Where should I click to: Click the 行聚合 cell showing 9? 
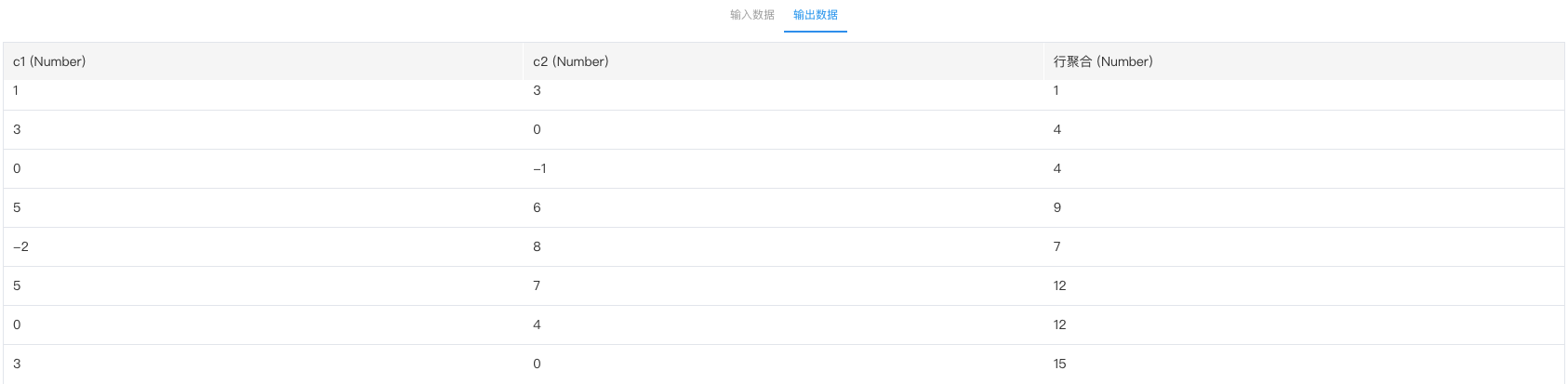click(1304, 208)
